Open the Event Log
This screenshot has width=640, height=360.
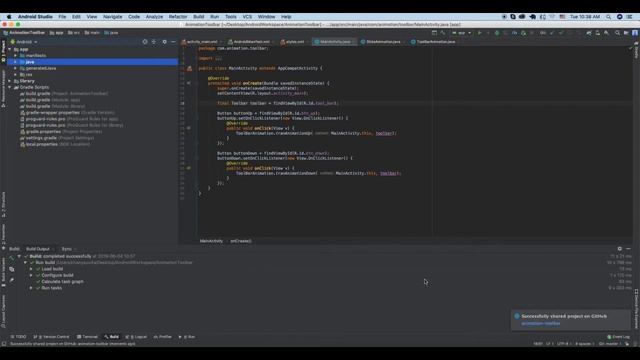[x=618, y=337]
